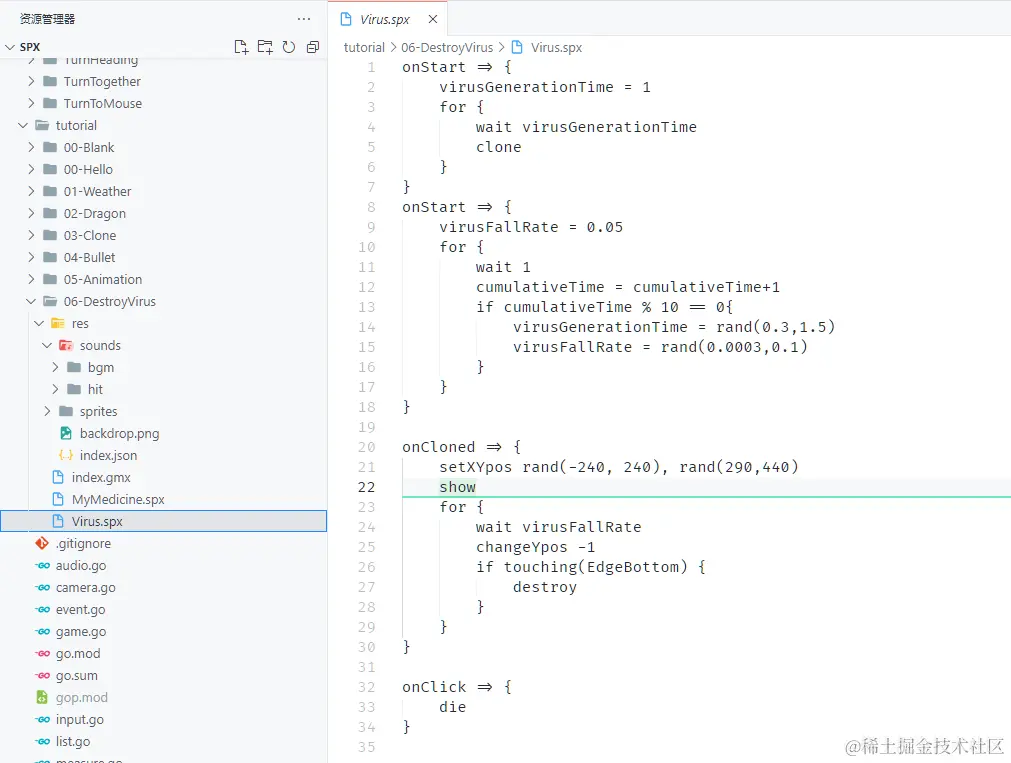The height and width of the screenshot is (763, 1011).
Task: Open input.go file
Action: (79, 719)
